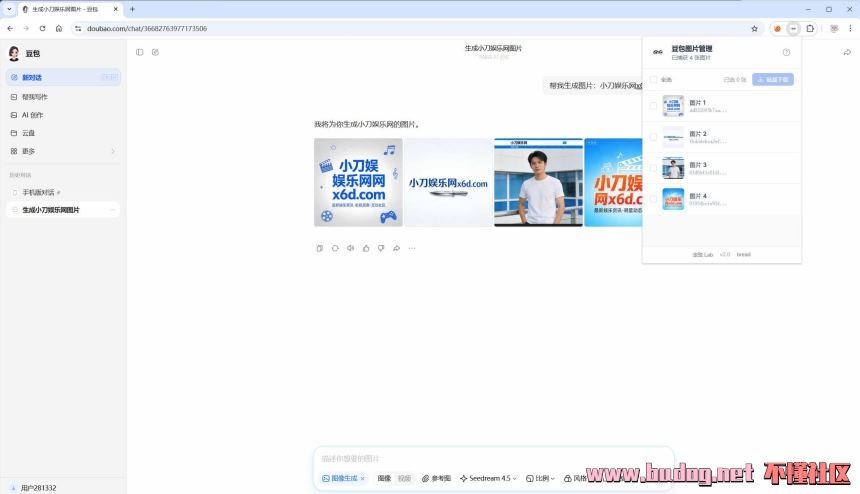The height and width of the screenshot is (494, 860).
Task: Play the response aloud with the speaker icon
Action: [350, 248]
